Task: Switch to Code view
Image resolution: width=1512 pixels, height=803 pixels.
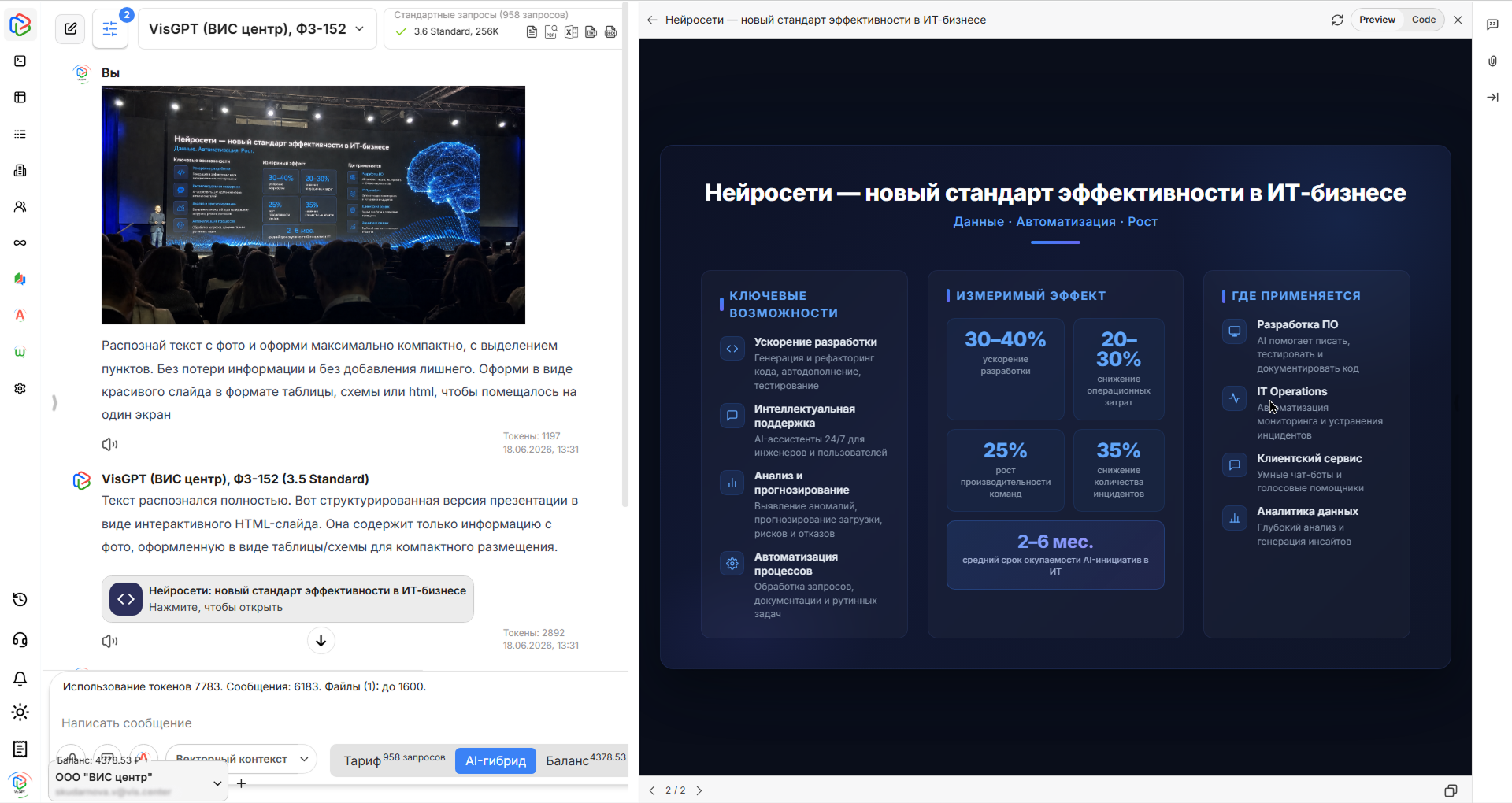Action: [1424, 20]
